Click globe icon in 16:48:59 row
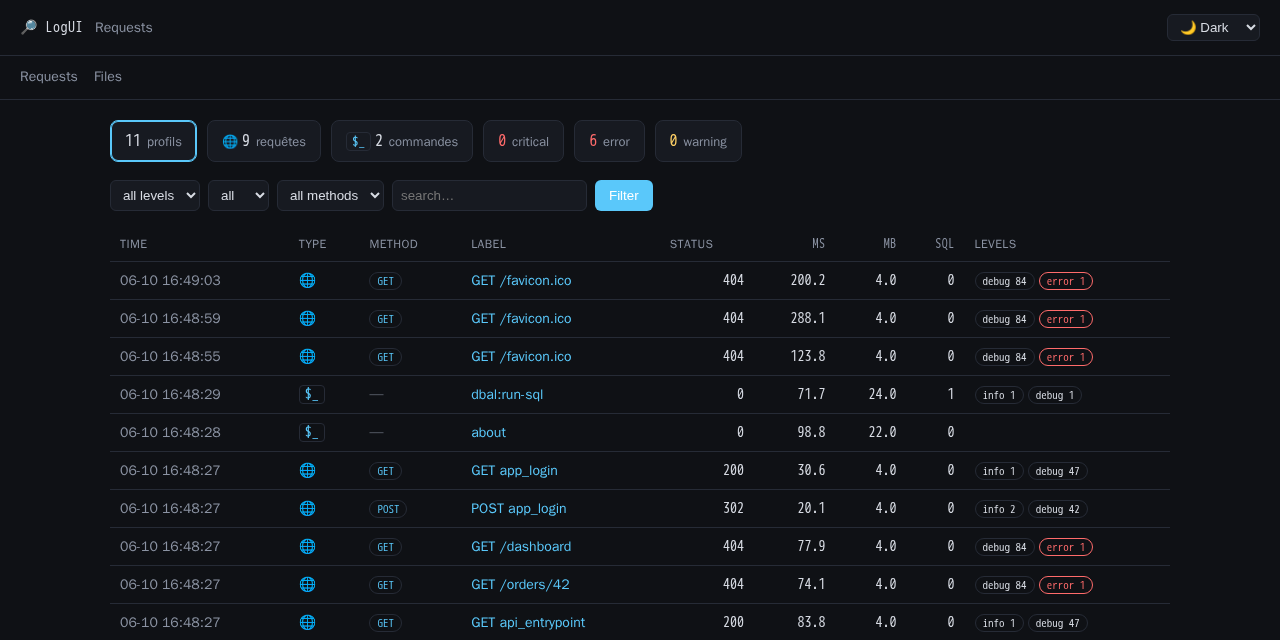Image resolution: width=1280 pixels, height=640 pixels. point(307,318)
